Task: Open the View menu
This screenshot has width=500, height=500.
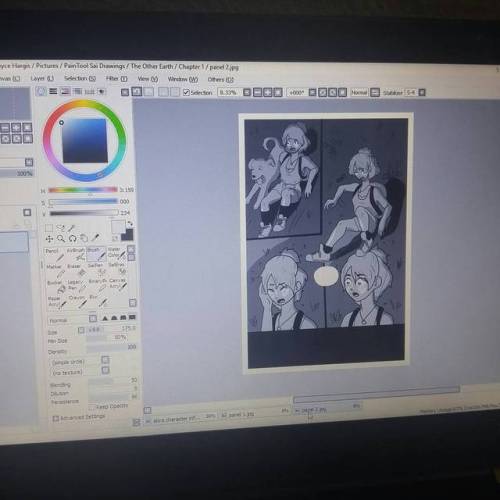Action: 148,79
